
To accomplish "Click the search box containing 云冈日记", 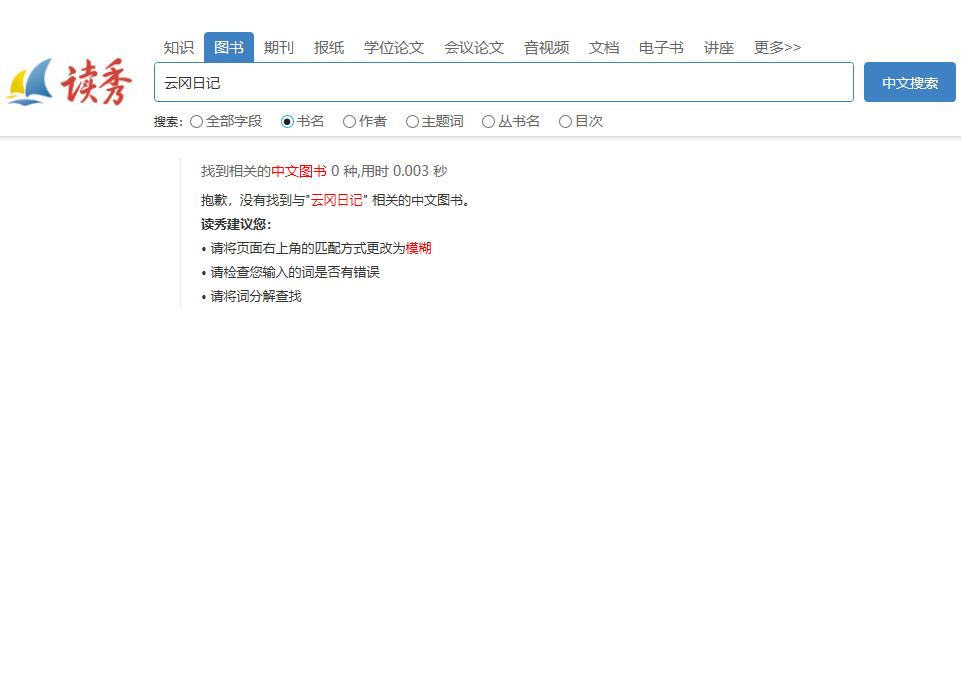I will [504, 82].
